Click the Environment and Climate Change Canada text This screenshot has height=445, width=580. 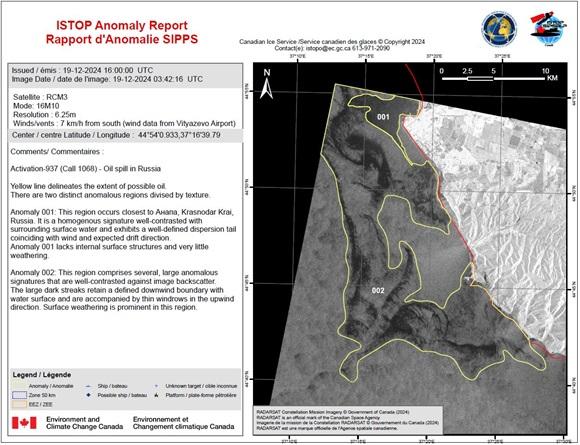84,423
